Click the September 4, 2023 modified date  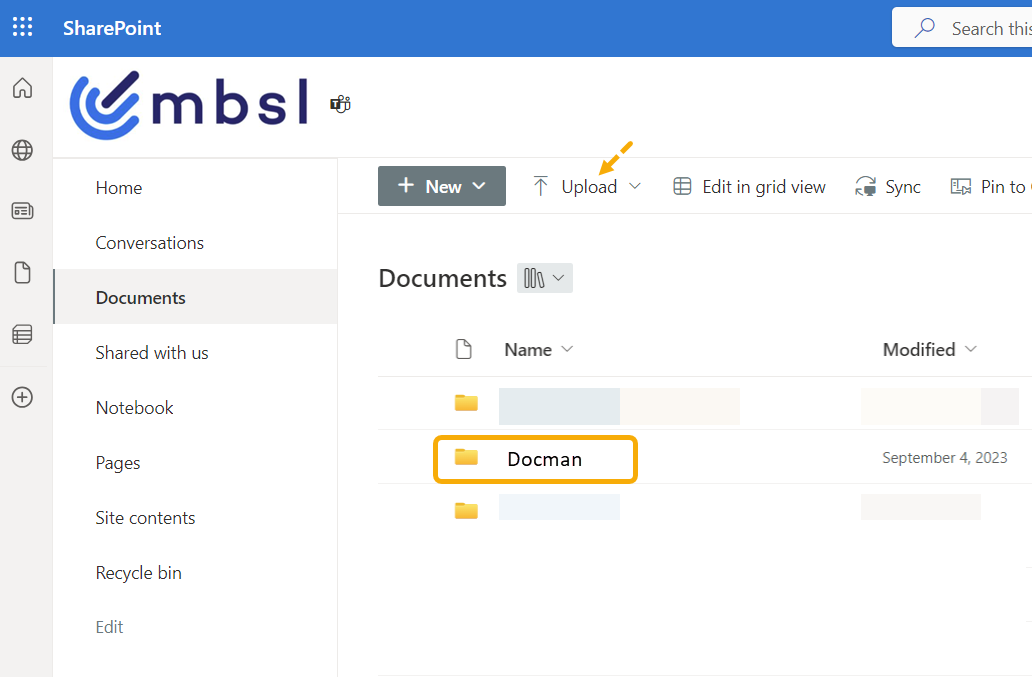945,458
